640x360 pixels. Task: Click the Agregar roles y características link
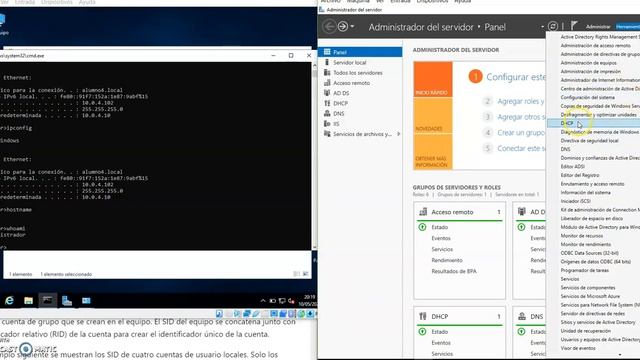coord(521,101)
